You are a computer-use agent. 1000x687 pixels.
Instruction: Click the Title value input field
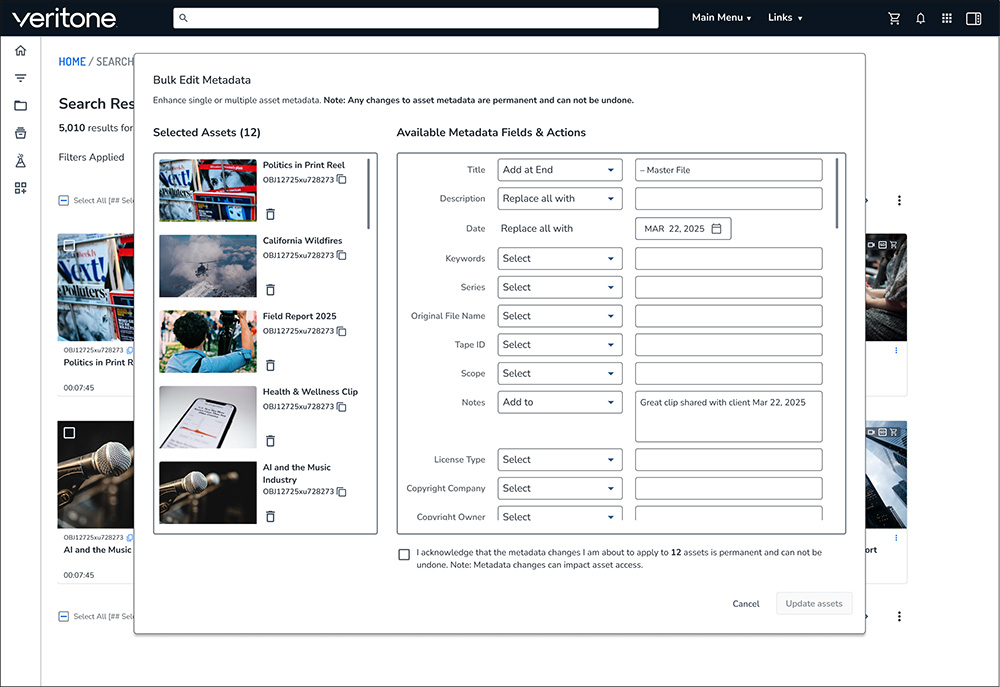tap(728, 170)
